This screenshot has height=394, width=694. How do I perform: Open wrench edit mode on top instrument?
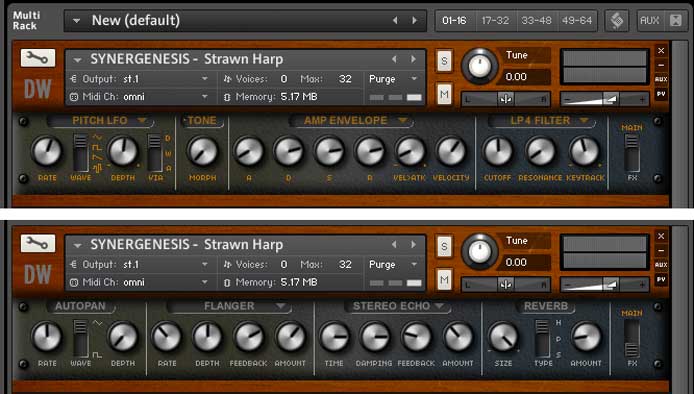tap(38, 58)
